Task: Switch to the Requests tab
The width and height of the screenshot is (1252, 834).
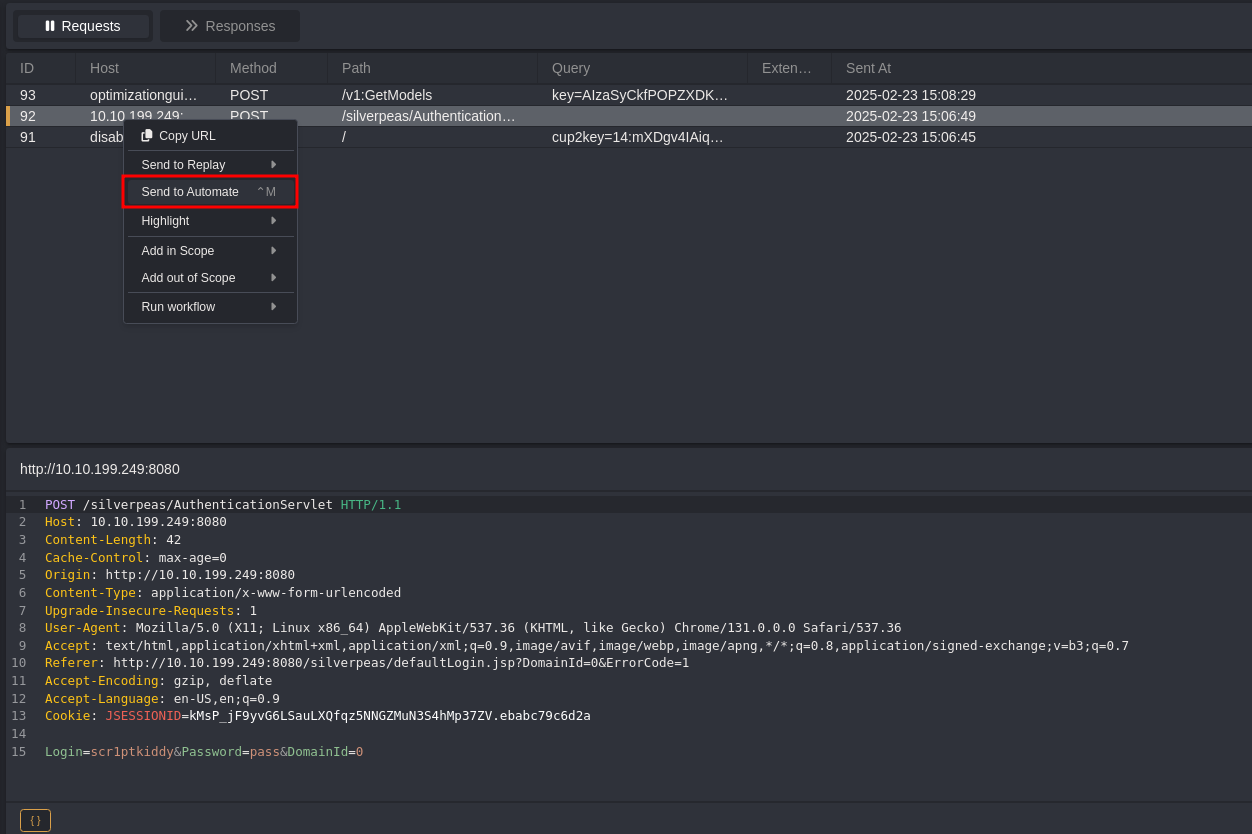Action: [83, 26]
